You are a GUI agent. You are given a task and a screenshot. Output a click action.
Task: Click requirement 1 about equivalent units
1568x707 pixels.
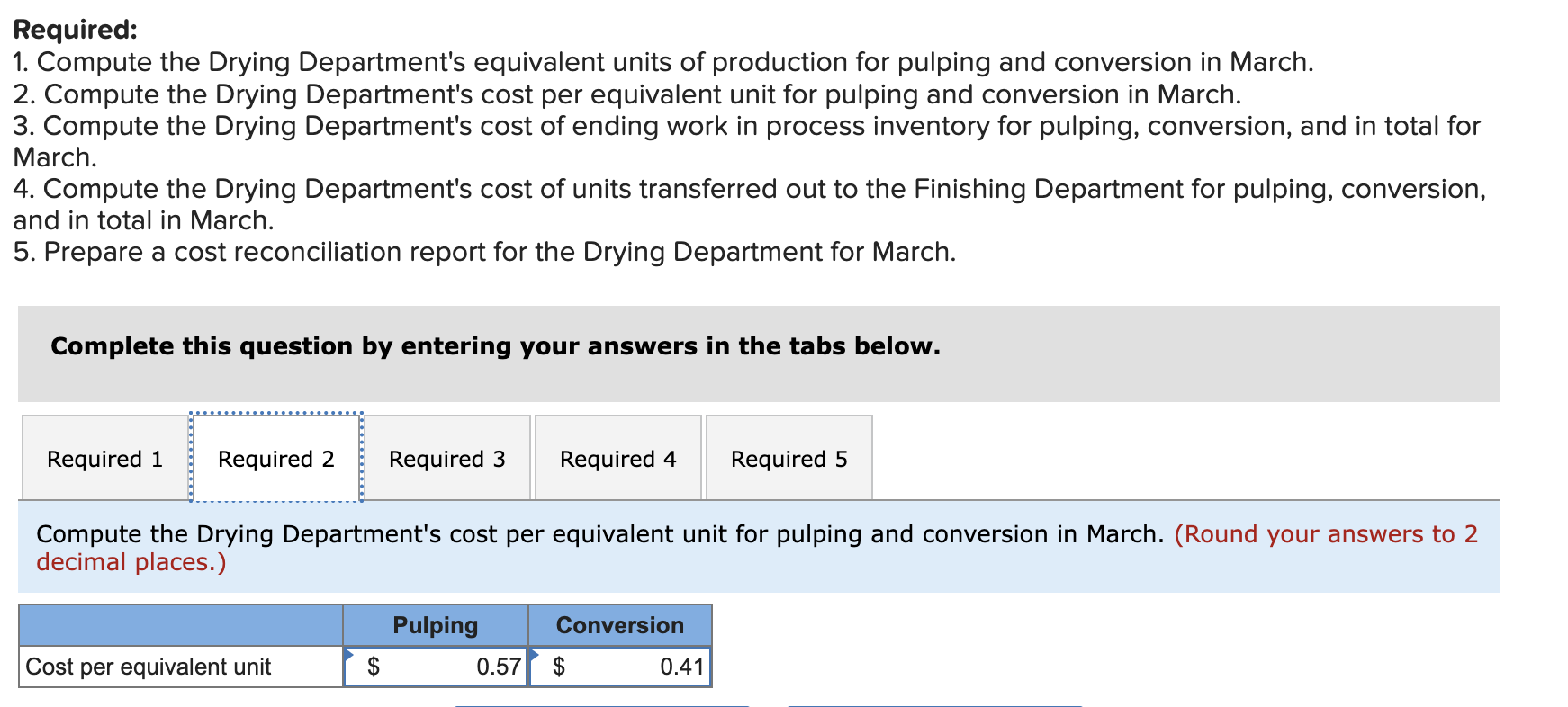tap(662, 62)
